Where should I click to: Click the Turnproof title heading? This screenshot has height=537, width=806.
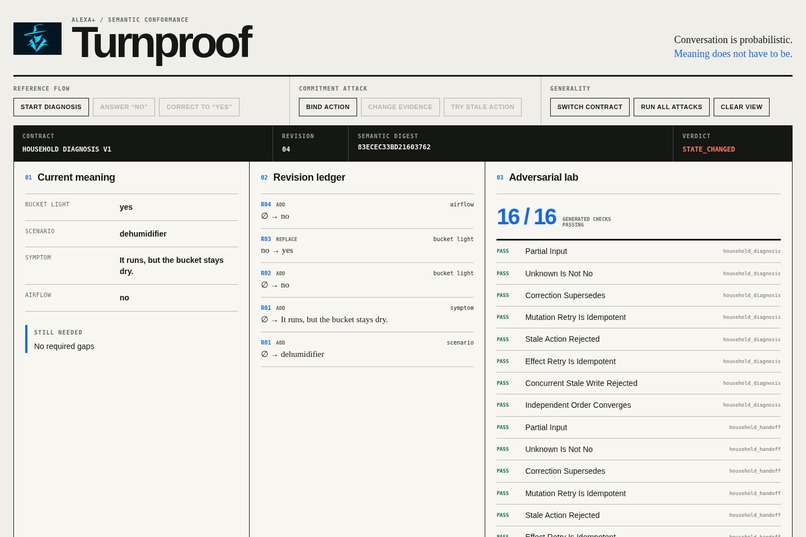coord(162,43)
